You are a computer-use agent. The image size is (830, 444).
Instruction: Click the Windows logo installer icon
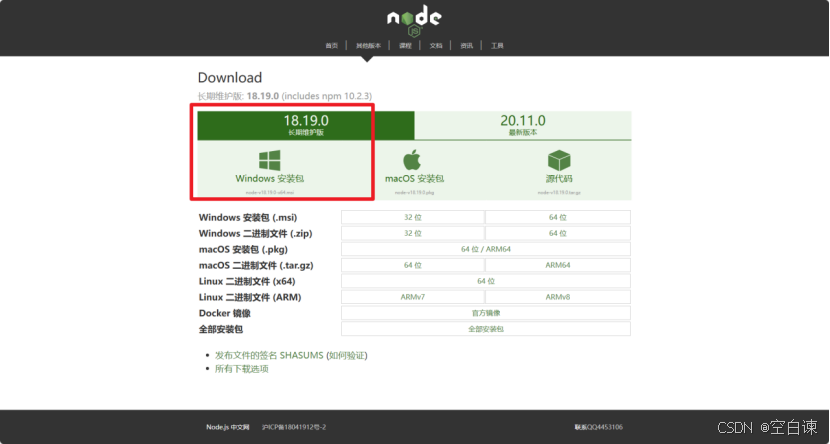coord(269,160)
